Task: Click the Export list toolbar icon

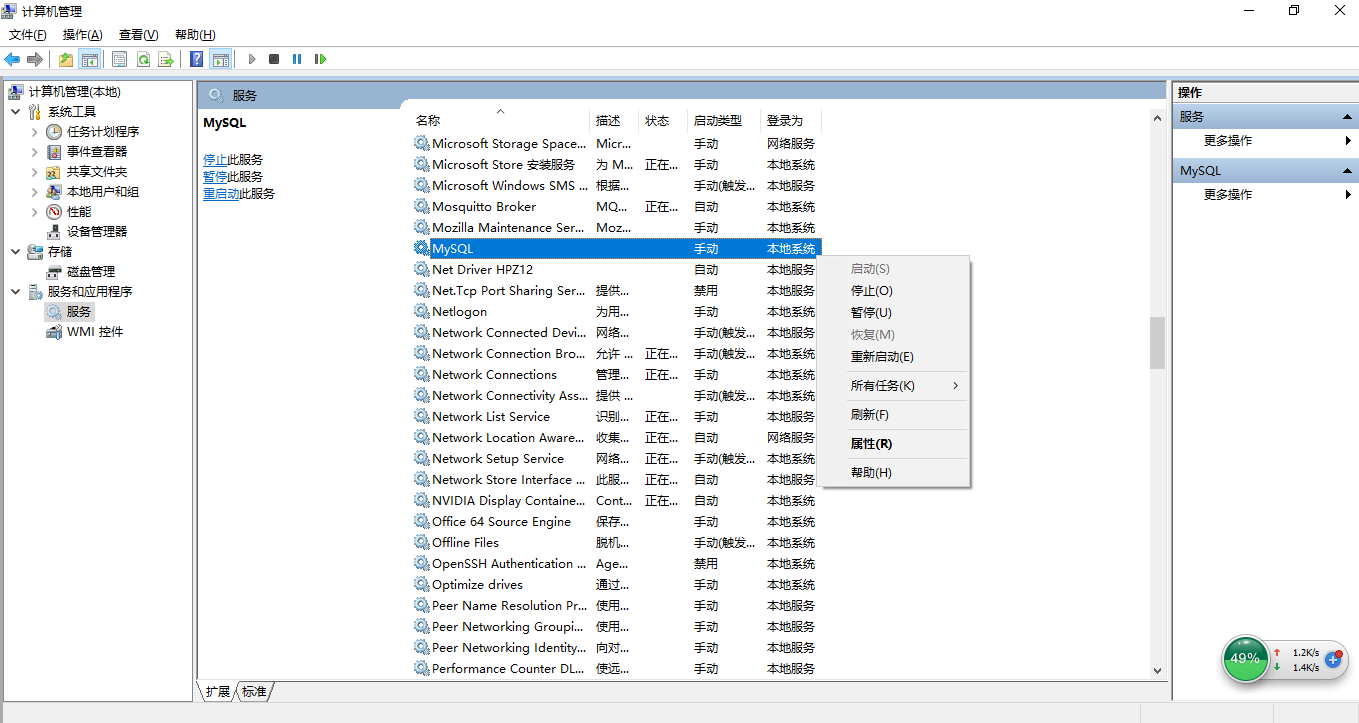Action: click(166, 59)
